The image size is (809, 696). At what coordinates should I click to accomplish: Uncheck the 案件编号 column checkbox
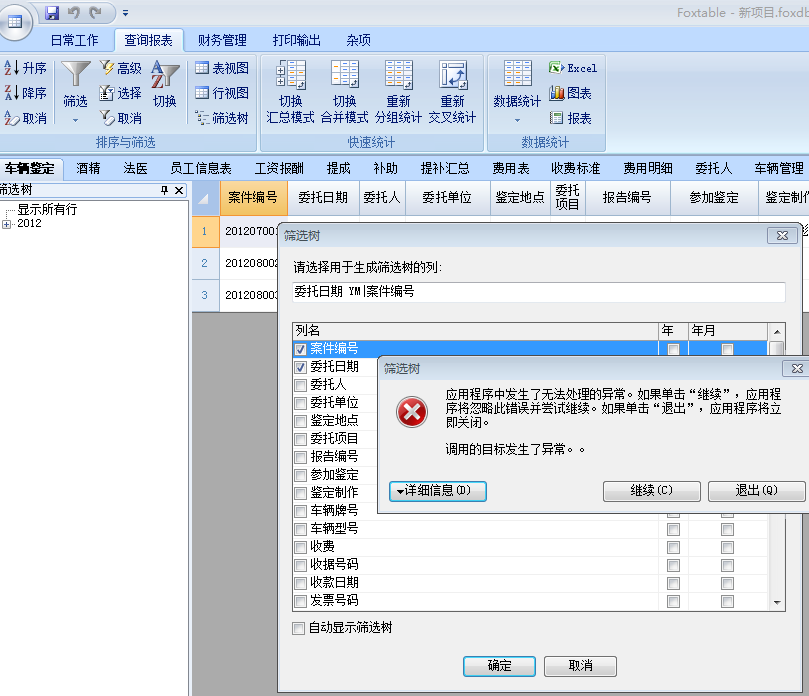point(300,349)
